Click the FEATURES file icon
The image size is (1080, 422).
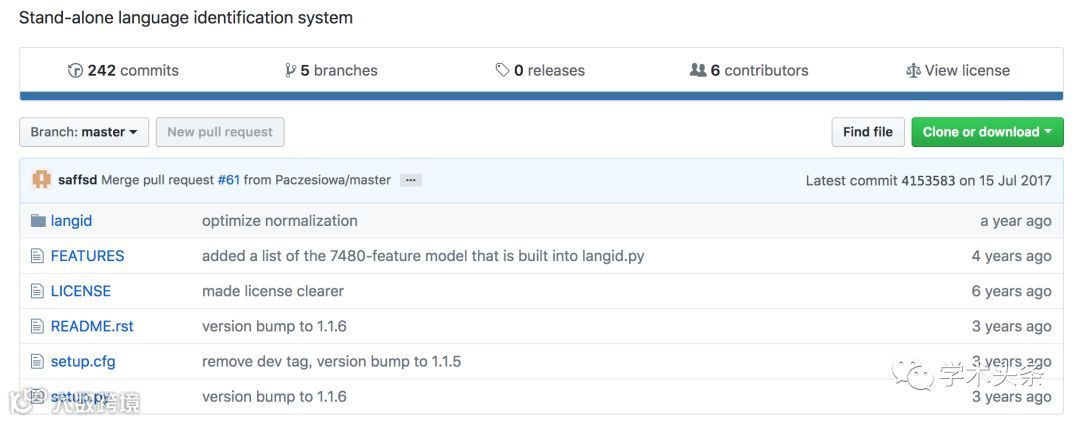click(x=39, y=256)
